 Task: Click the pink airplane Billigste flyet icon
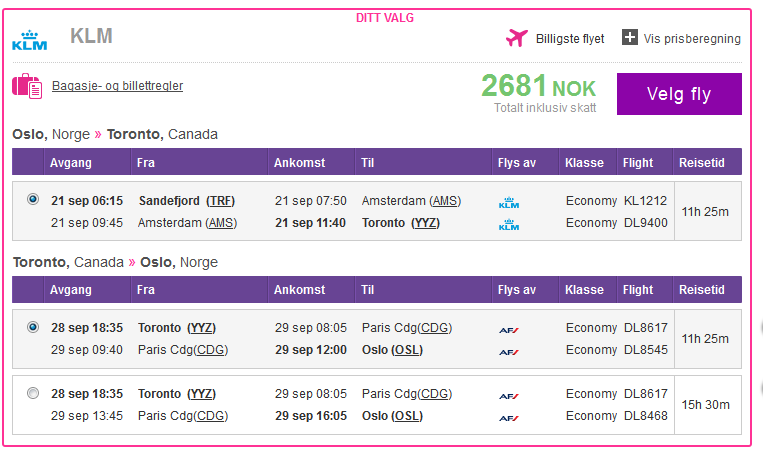click(517, 37)
